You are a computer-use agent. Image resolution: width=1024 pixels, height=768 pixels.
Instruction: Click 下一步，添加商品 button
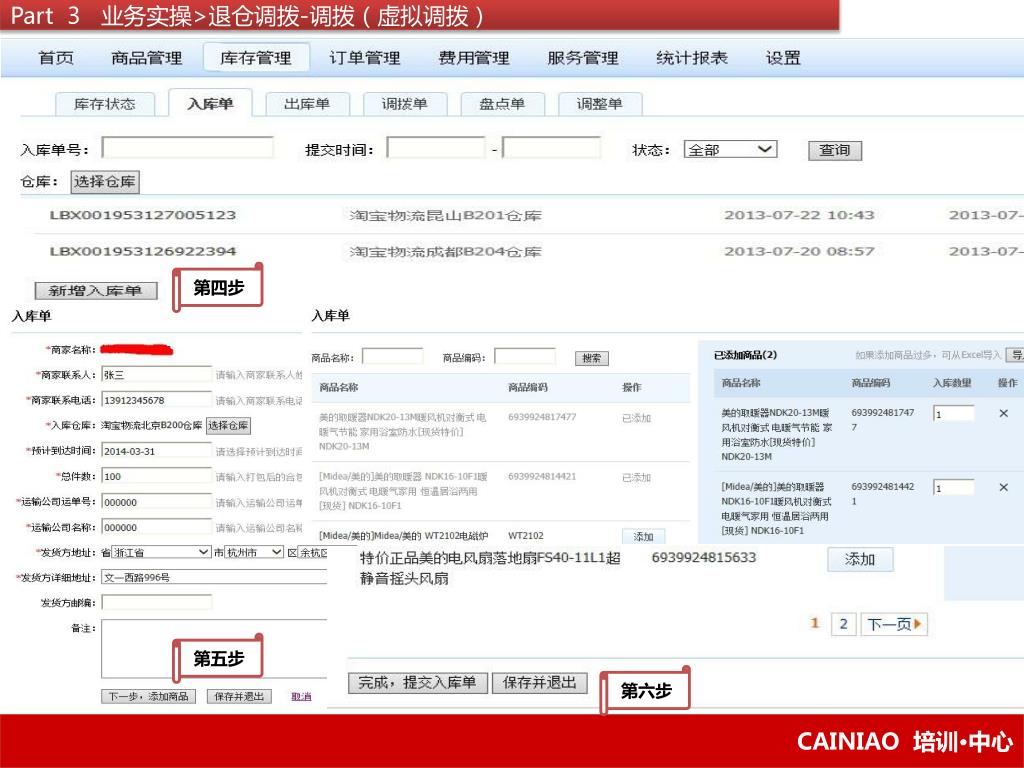click(x=148, y=697)
